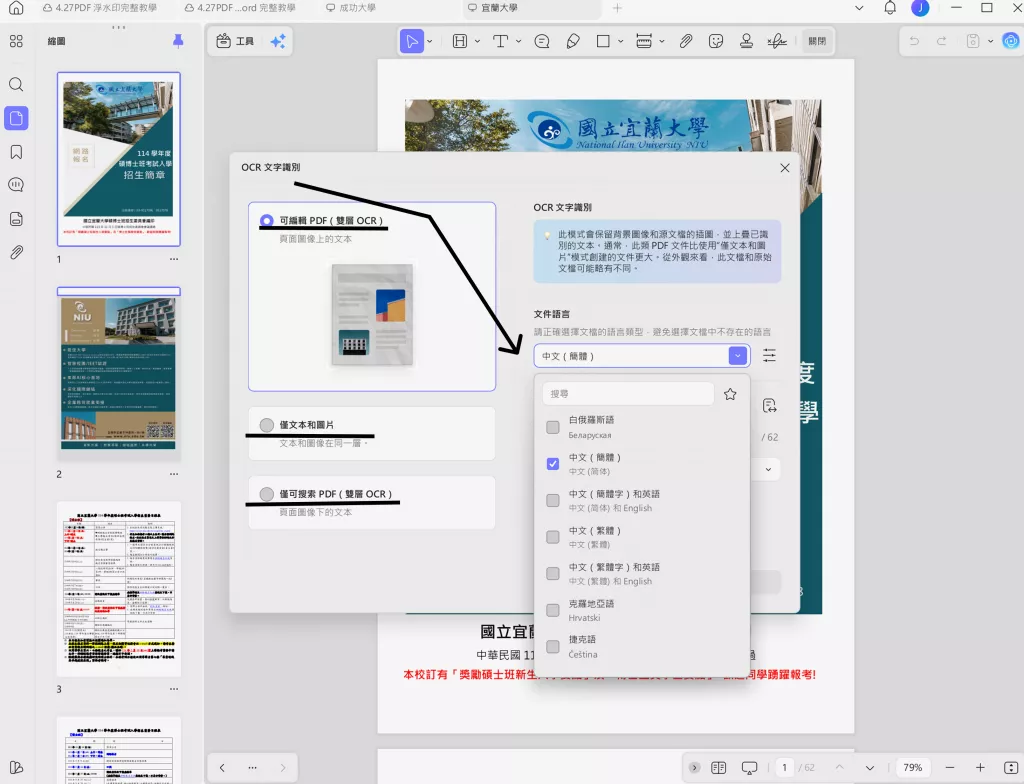Select the text highlight tool

[x=460, y=41]
